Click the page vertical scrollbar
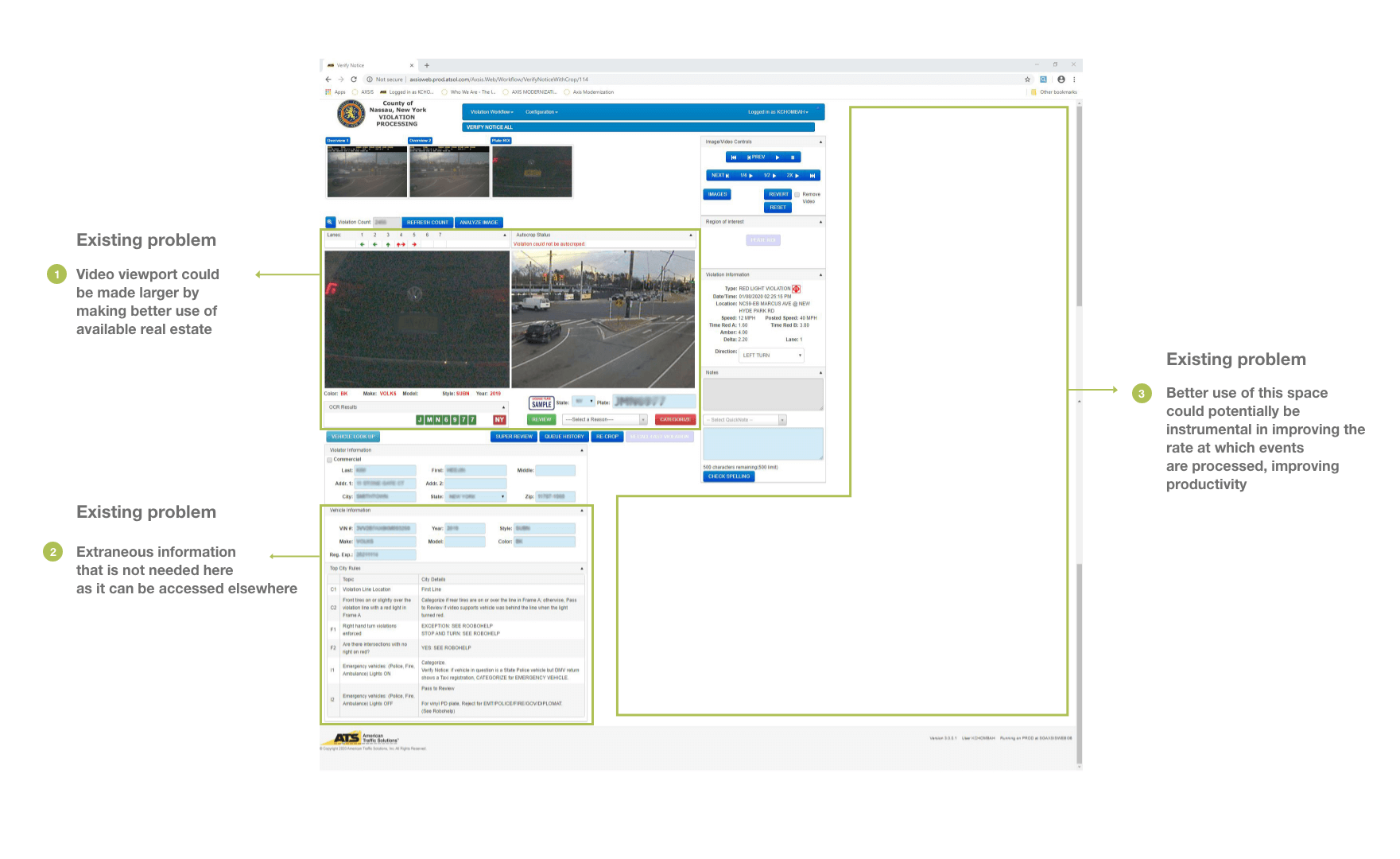The height and width of the screenshot is (859, 1400). click(x=1079, y=434)
